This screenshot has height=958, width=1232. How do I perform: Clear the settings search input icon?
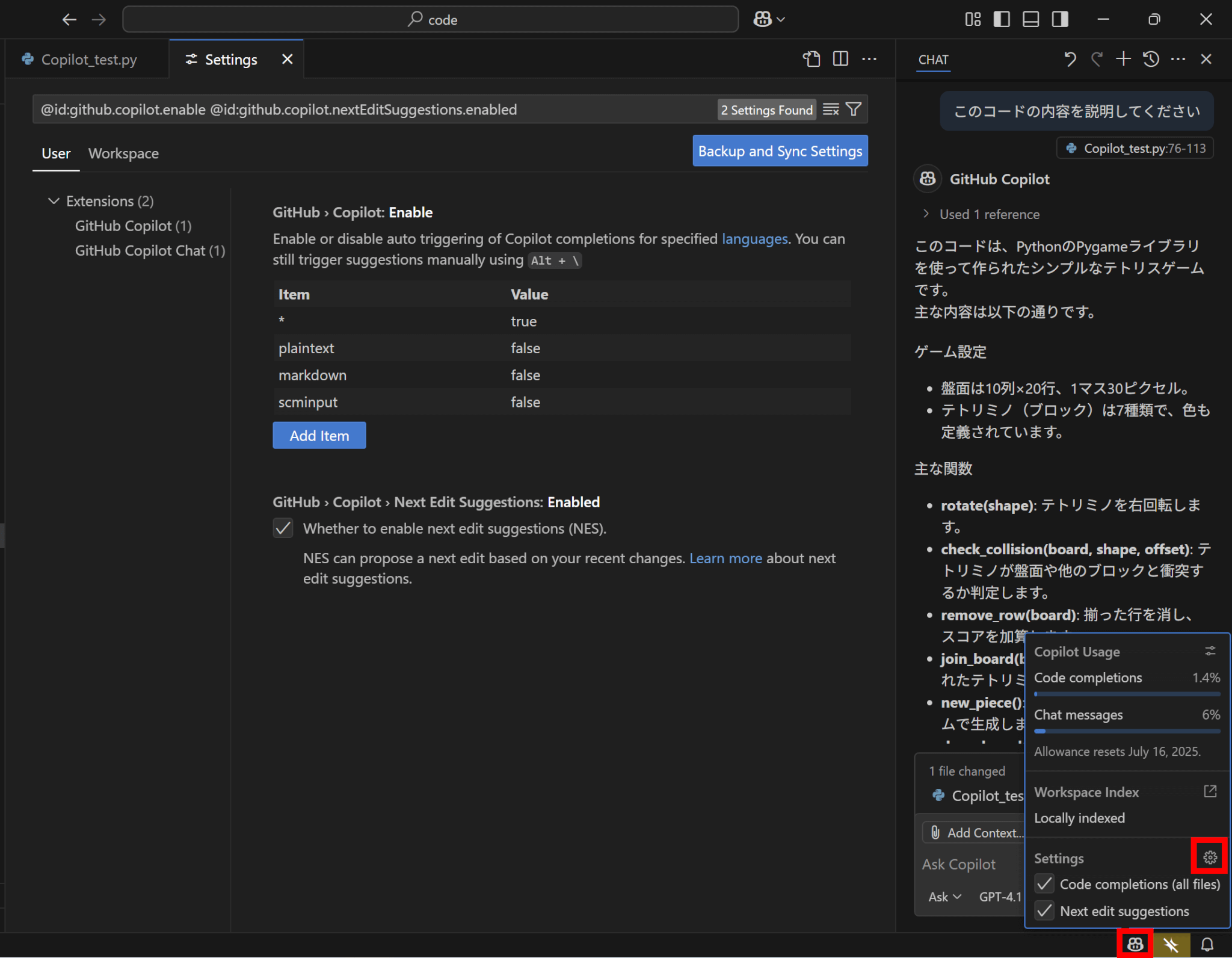coord(831,110)
